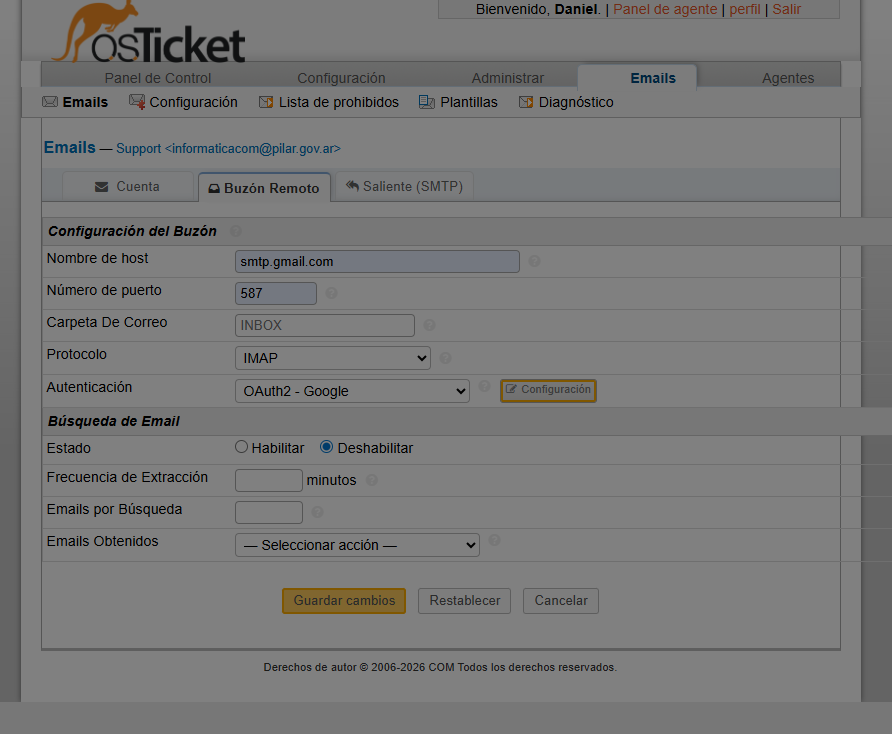
Task: Focus the Frecuencia de Extracción minutes field
Action: [x=269, y=480]
